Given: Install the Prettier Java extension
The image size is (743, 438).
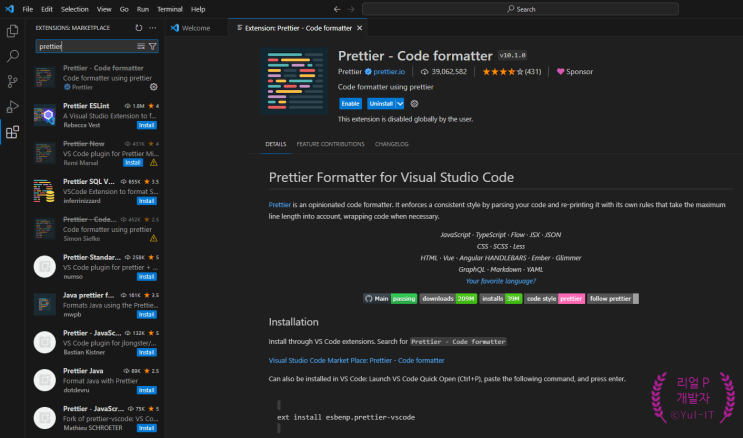Looking at the screenshot, I should point(147,390).
